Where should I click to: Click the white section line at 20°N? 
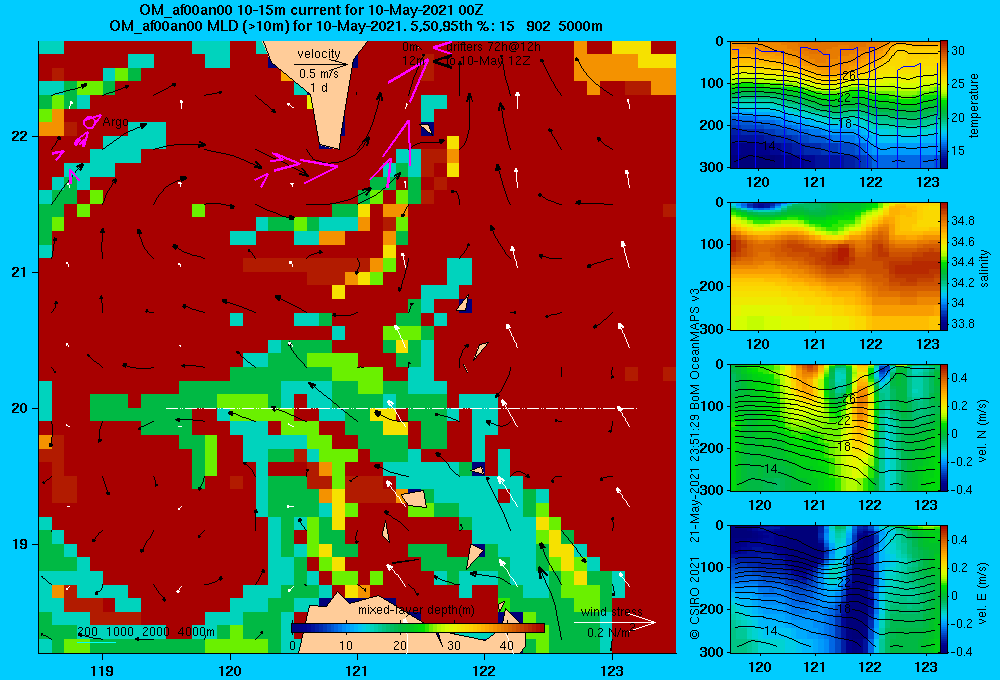[401, 408]
